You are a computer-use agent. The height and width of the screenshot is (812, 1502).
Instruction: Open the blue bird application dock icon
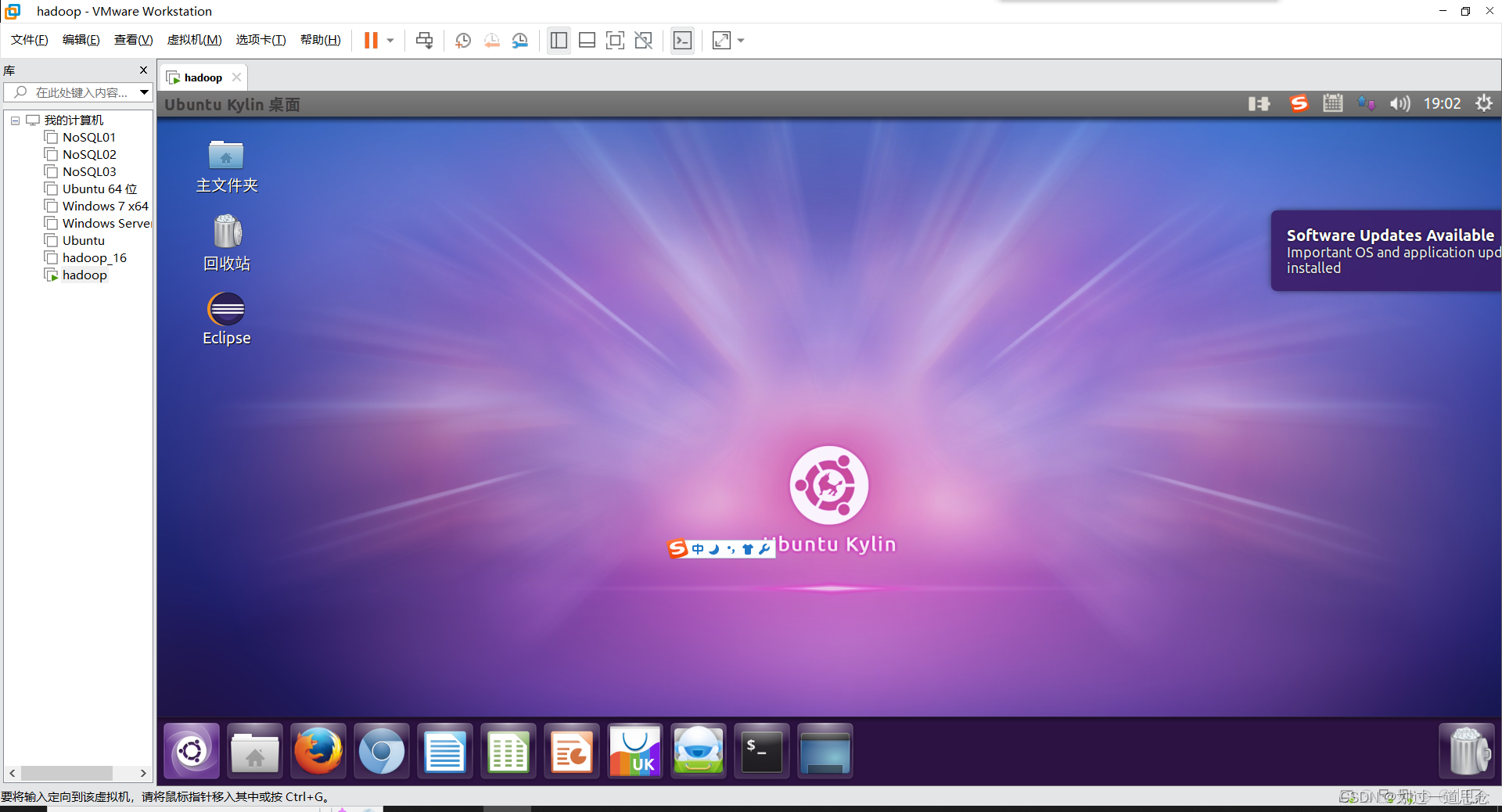pyautogui.click(x=699, y=751)
